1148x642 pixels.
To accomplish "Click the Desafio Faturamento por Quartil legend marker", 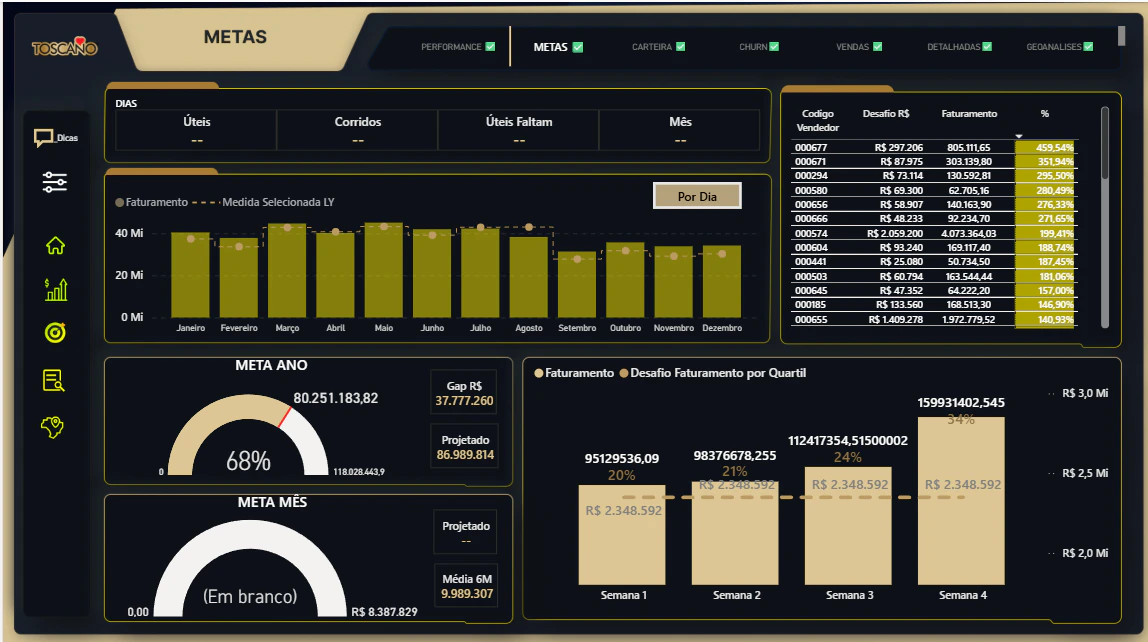I will click(624, 373).
